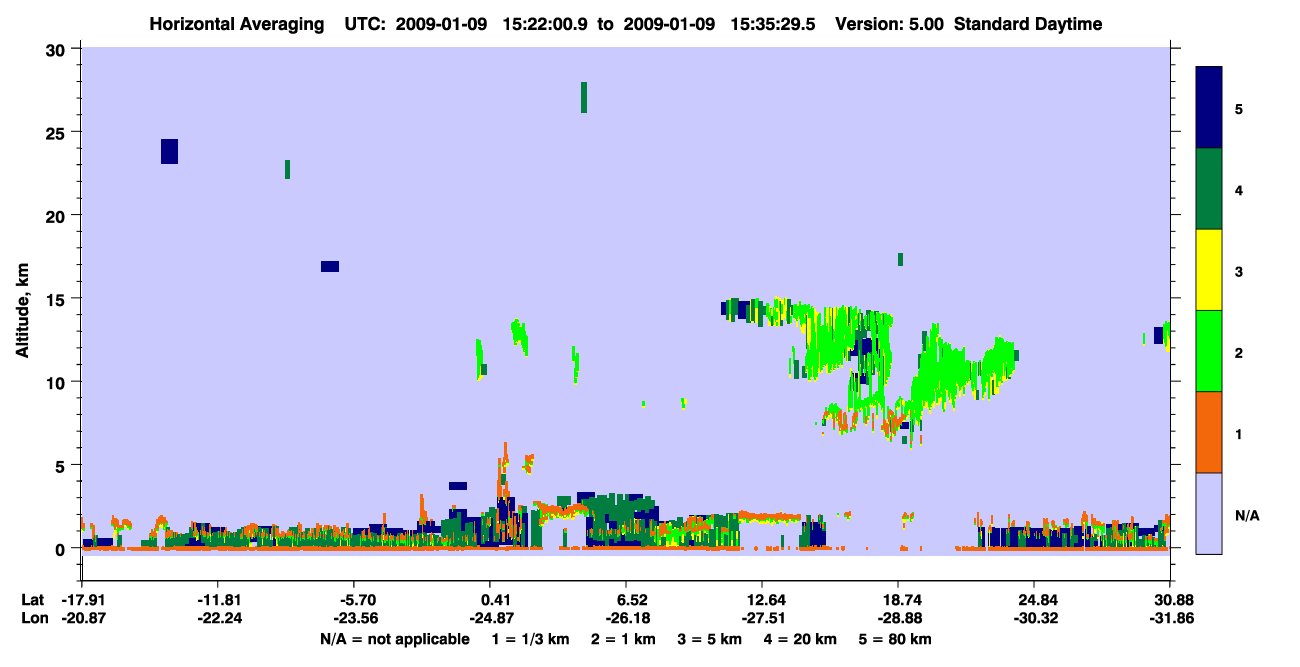Click the '1 = 1/3 km' legend text
The height and width of the screenshot is (667, 1300).
pyautogui.click(x=530, y=639)
